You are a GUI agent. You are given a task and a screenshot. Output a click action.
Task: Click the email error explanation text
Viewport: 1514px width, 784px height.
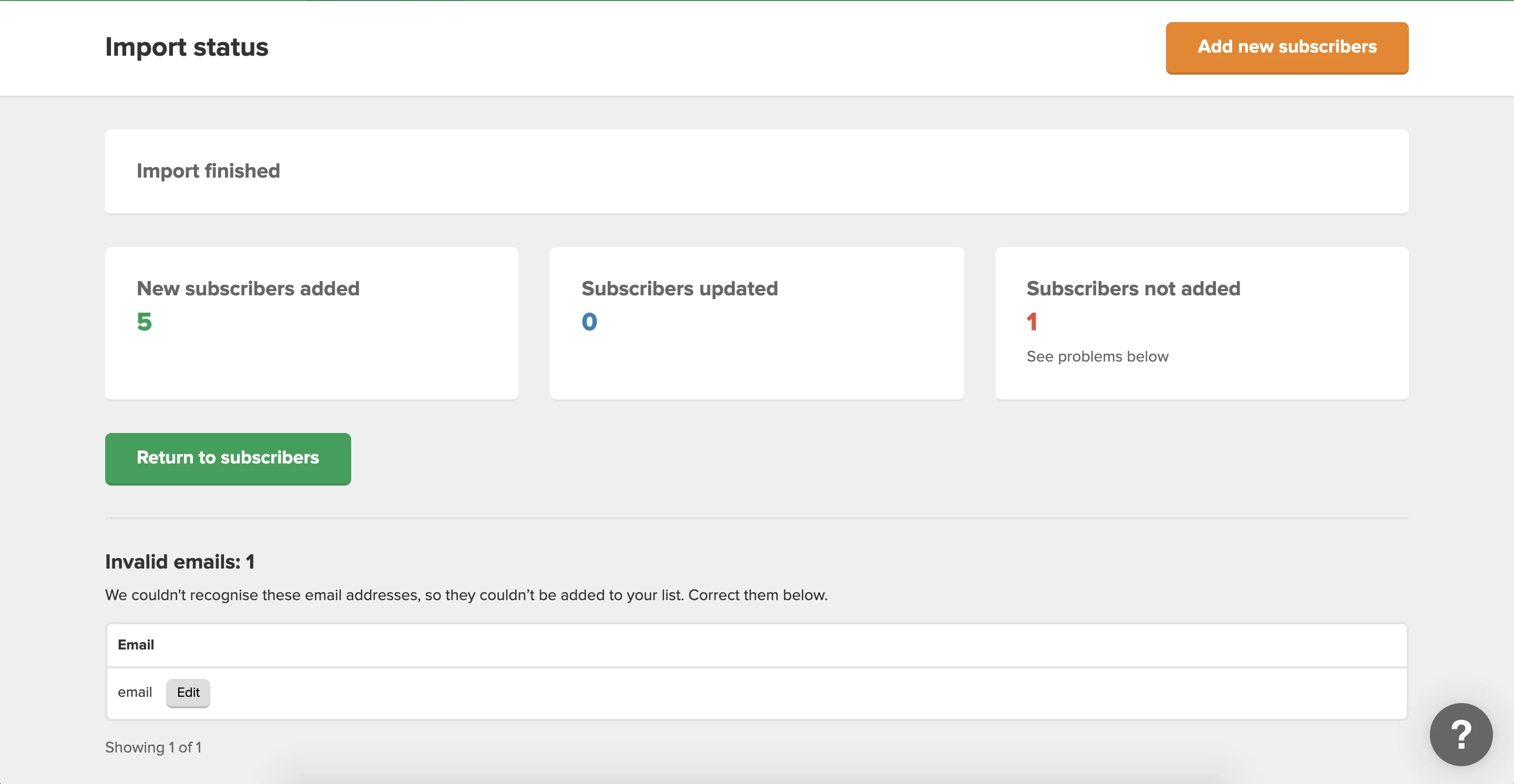pyautogui.click(x=465, y=595)
